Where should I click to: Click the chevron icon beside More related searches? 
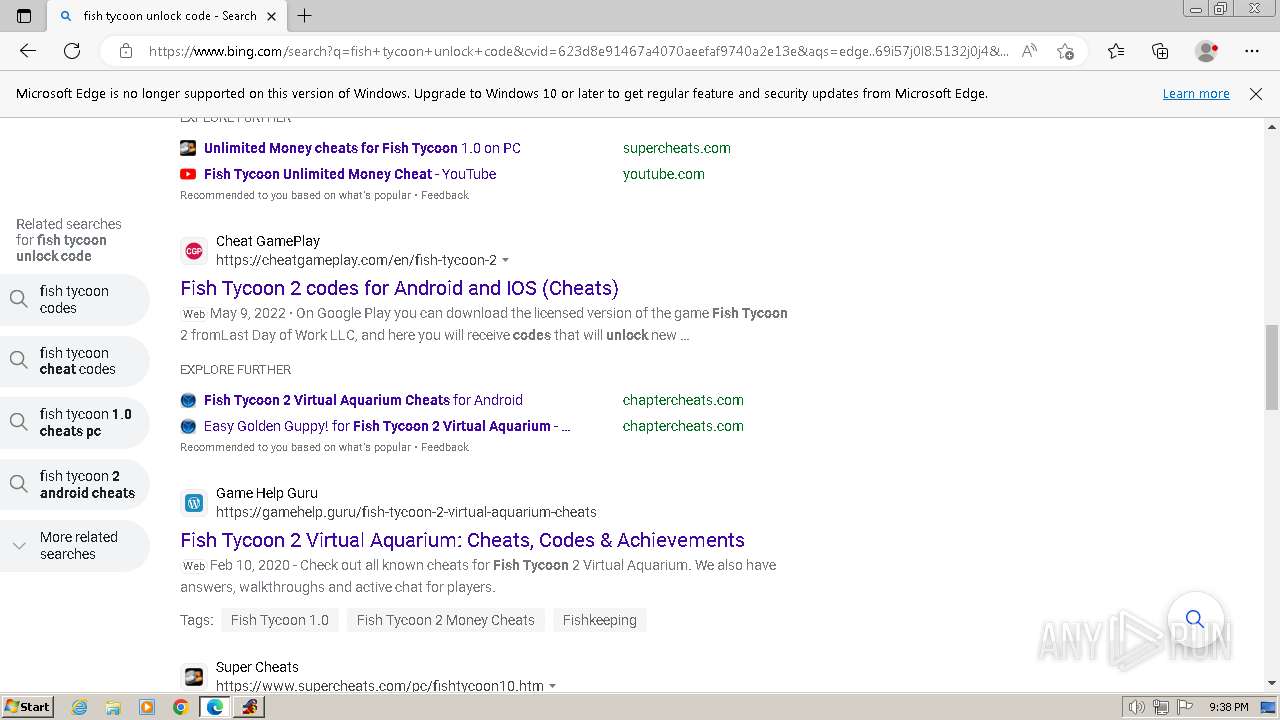click(x=19, y=545)
